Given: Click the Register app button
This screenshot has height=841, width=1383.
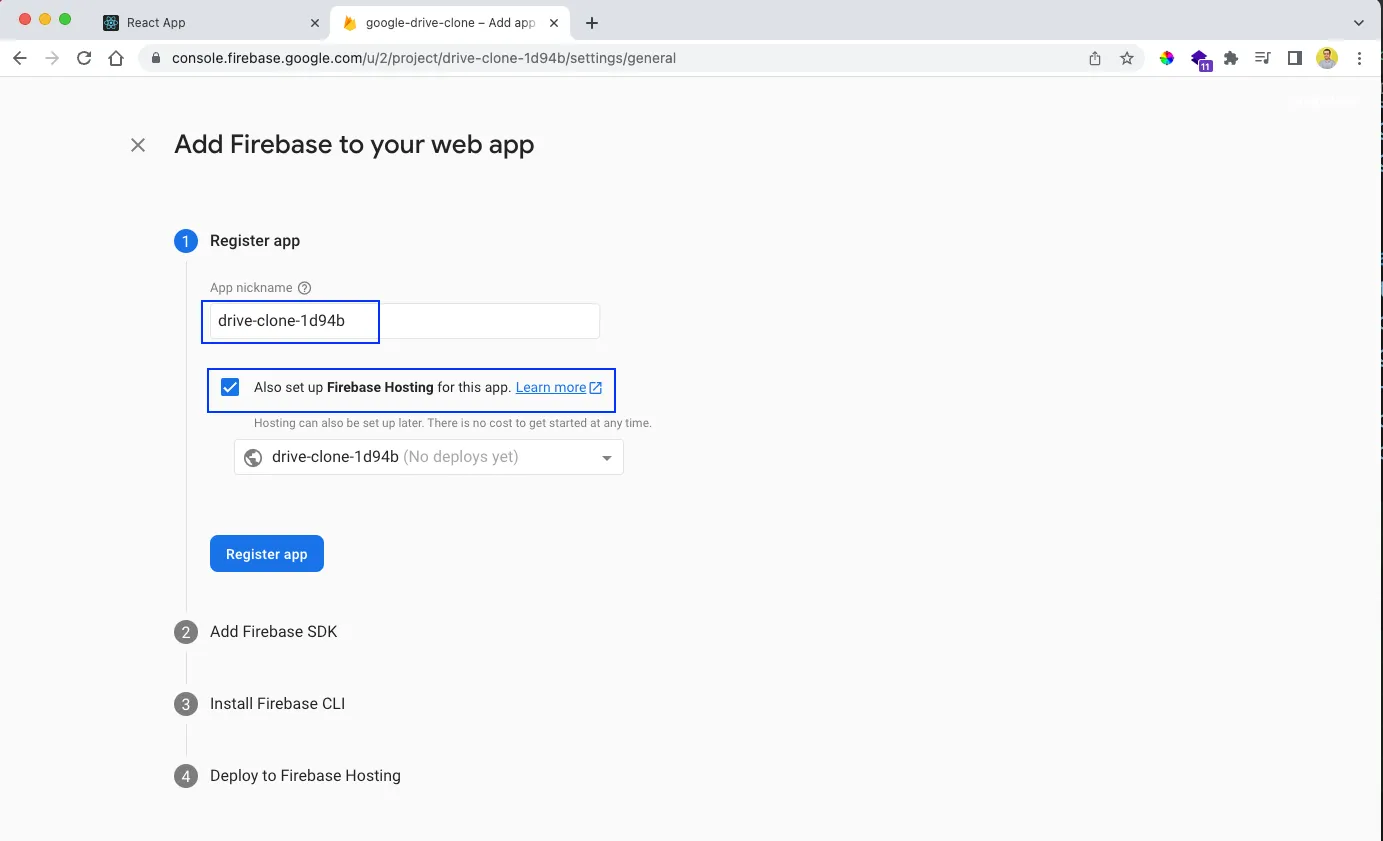Looking at the screenshot, I should pyautogui.click(x=267, y=554).
